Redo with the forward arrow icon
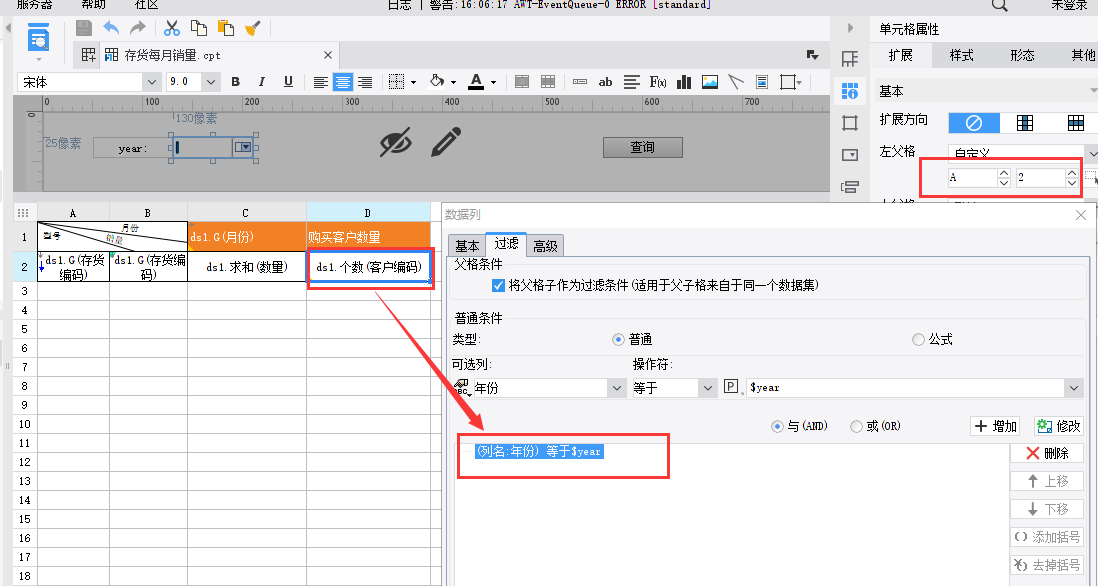 (x=138, y=28)
